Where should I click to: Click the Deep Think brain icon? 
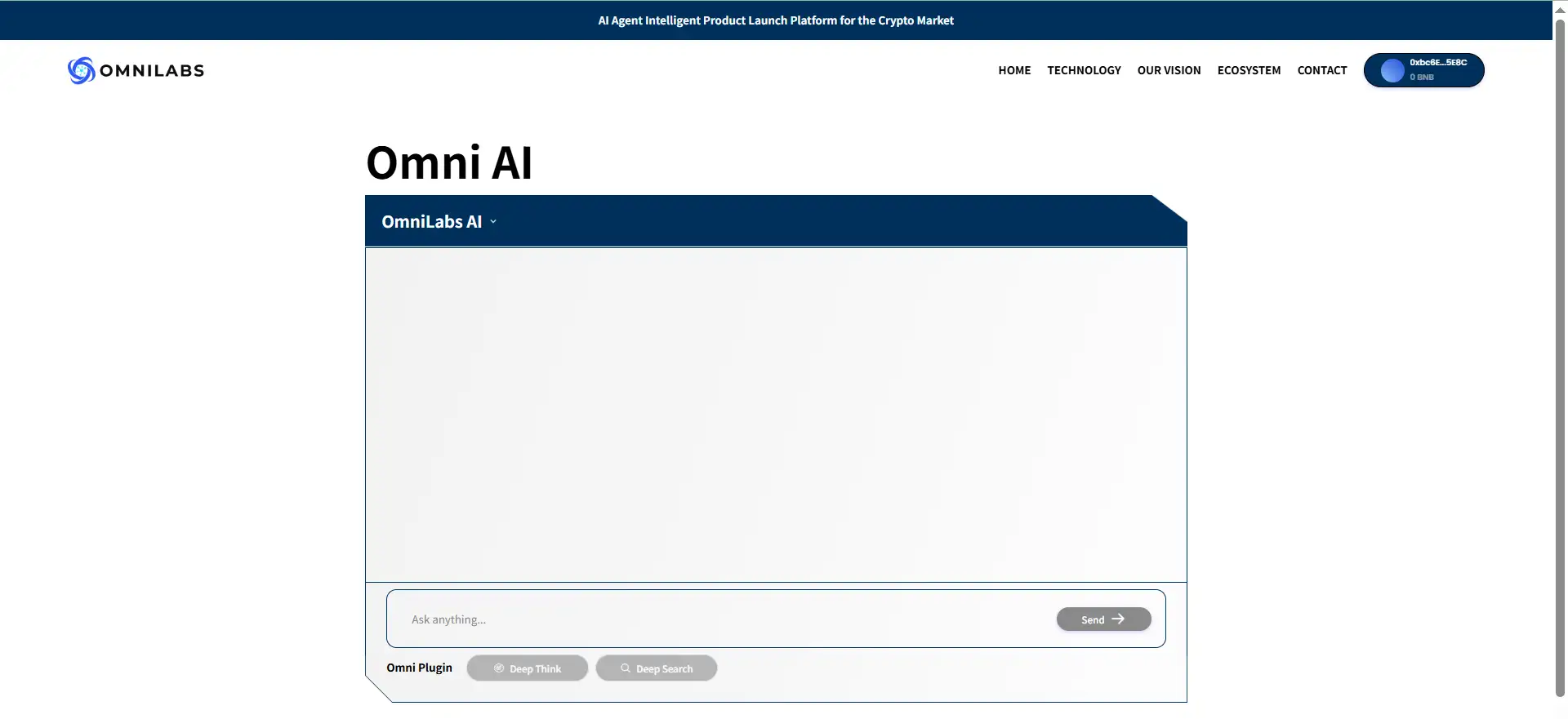[499, 668]
